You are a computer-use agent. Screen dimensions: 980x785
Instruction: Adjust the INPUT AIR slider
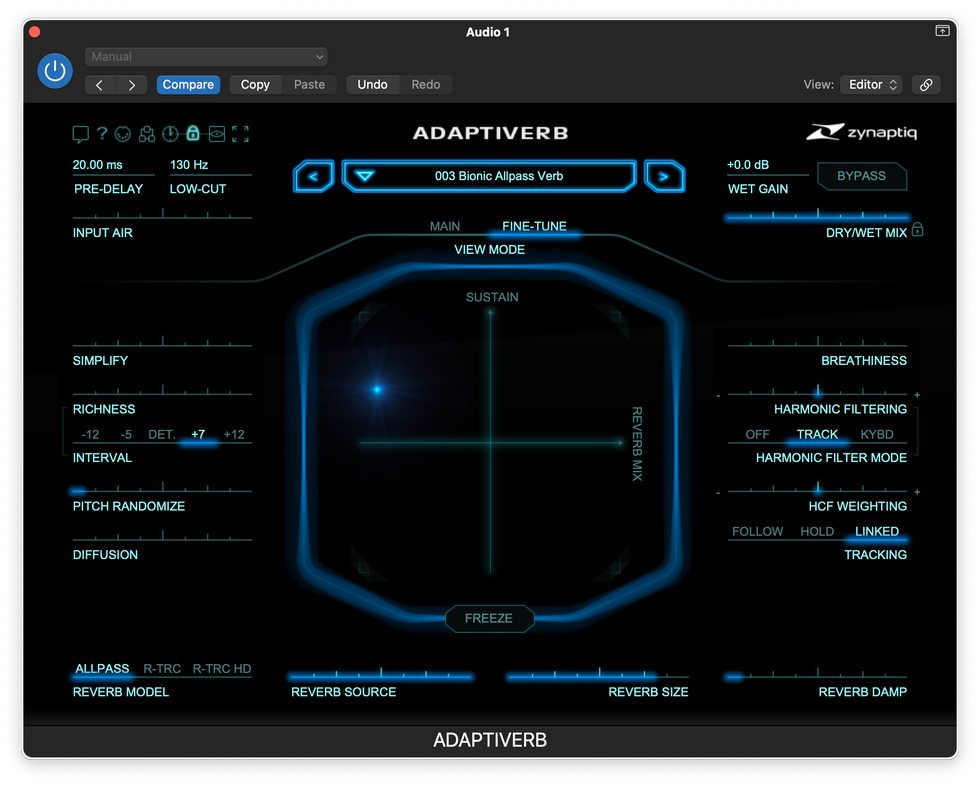pyautogui.click(x=162, y=216)
